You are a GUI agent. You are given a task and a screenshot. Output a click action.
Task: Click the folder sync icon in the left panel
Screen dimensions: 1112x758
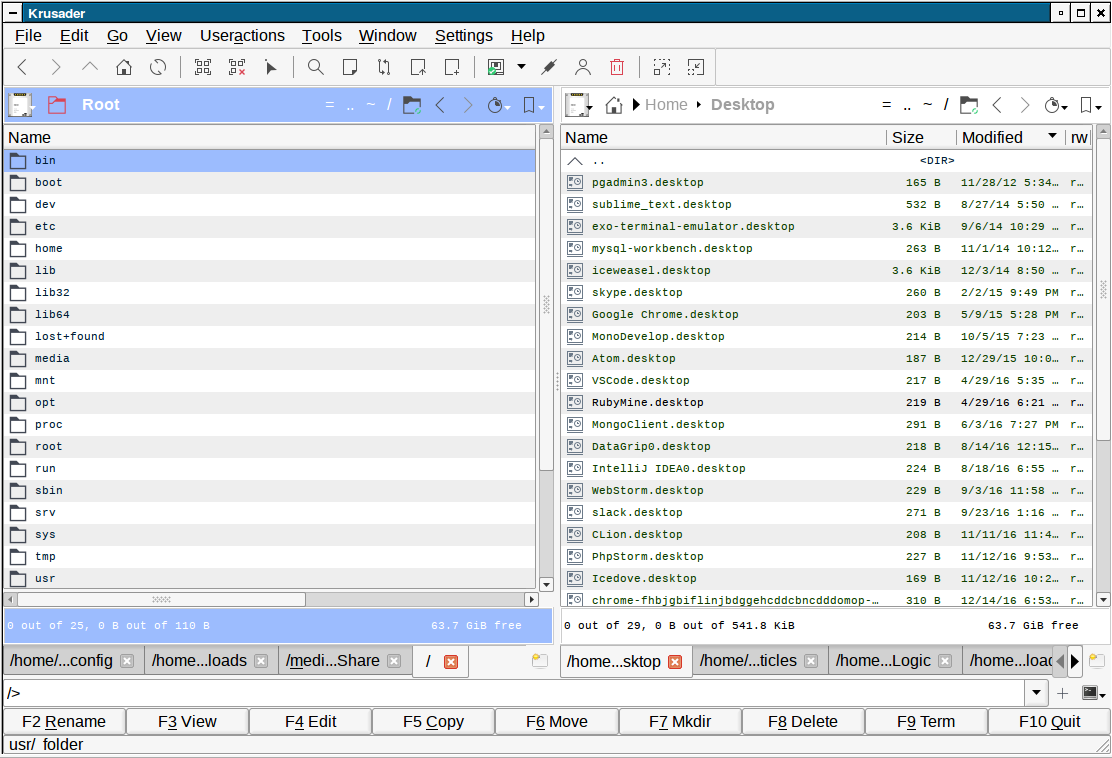[411, 105]
